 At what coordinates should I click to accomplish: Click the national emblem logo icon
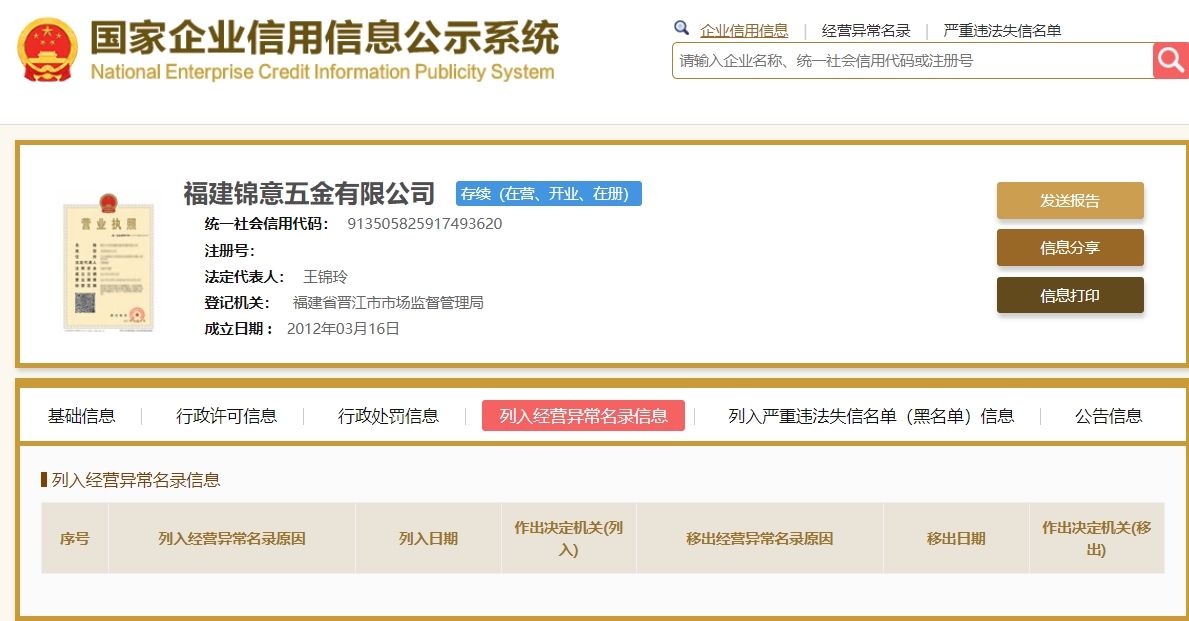tap(47, 50)
